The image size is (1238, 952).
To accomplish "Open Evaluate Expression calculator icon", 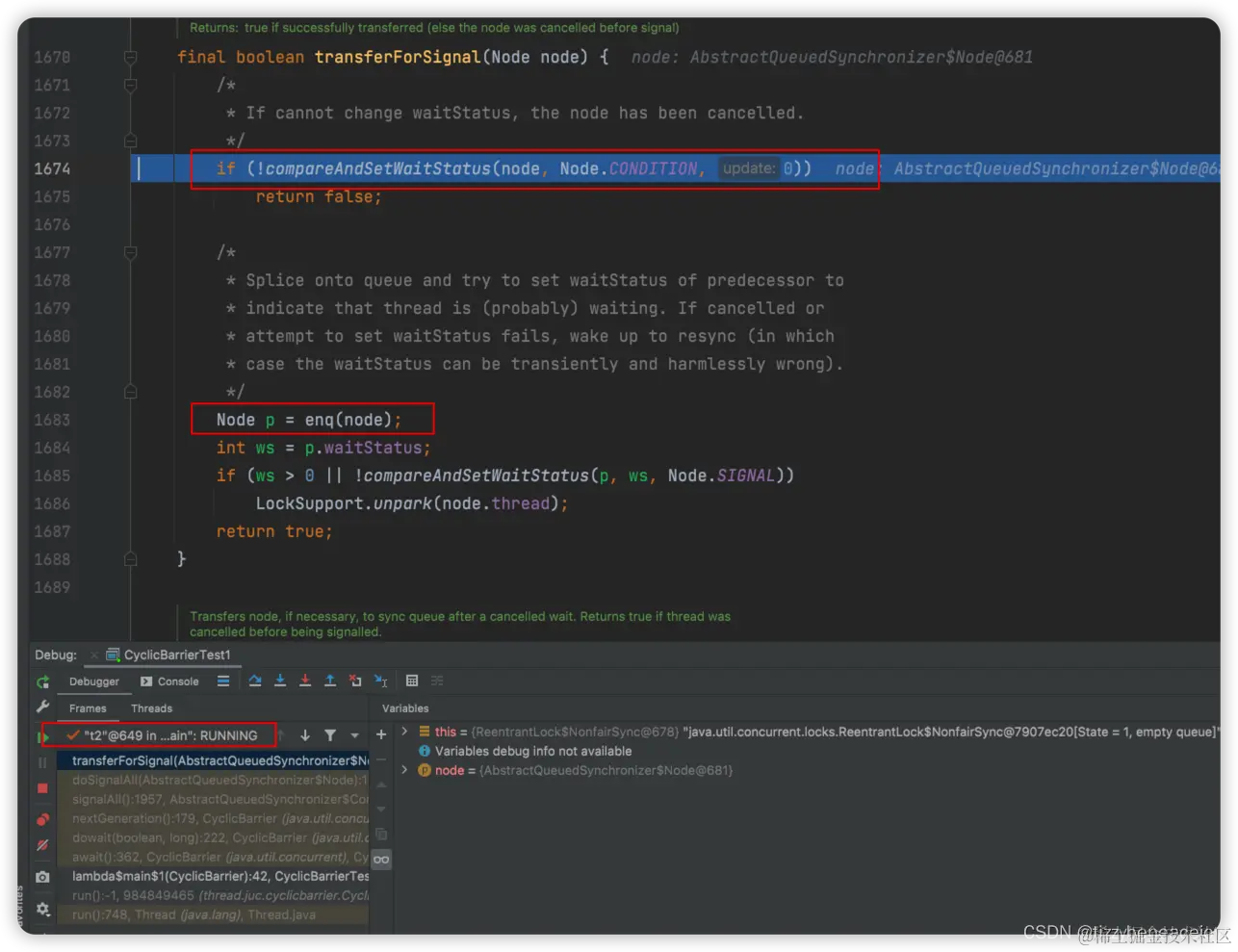I will pos(412,681).
